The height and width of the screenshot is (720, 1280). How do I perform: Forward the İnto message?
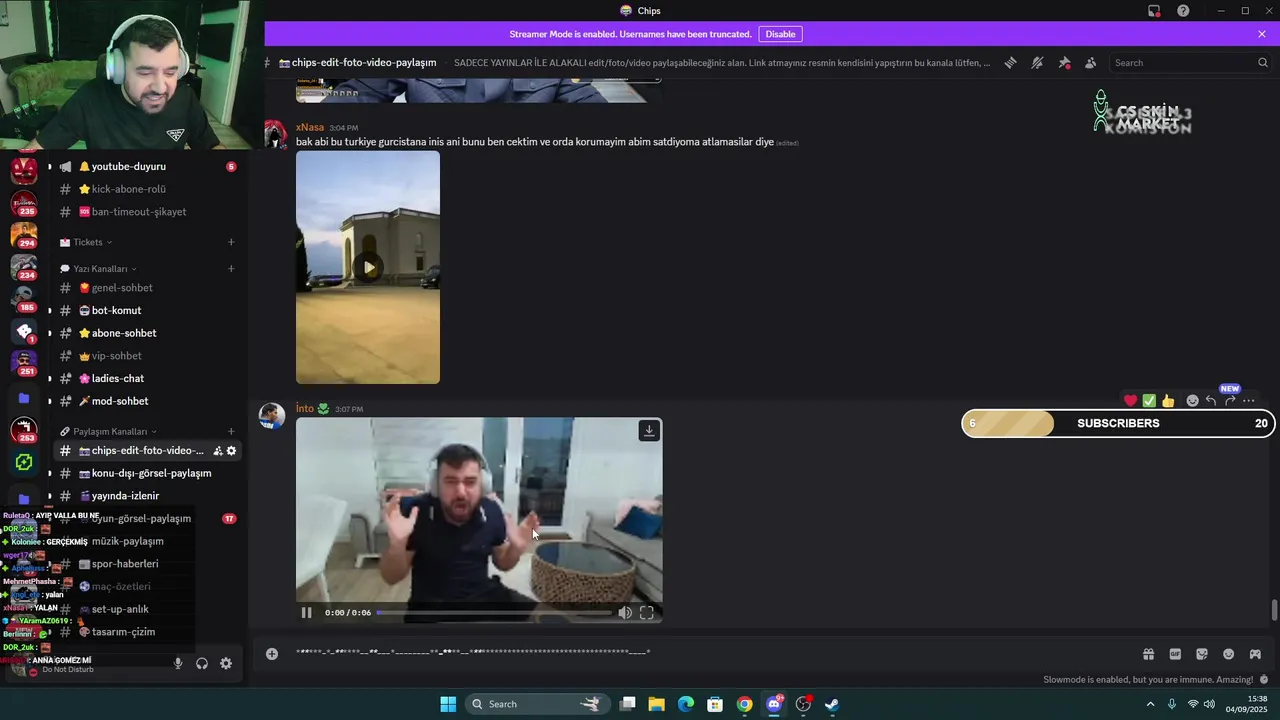1230,401
